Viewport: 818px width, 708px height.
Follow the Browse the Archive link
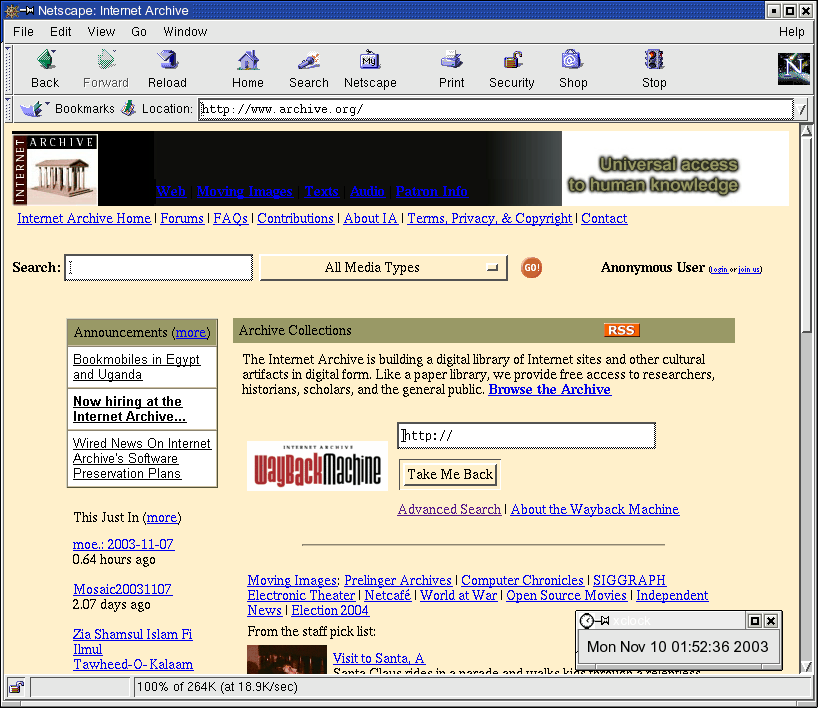pos(549,390)
